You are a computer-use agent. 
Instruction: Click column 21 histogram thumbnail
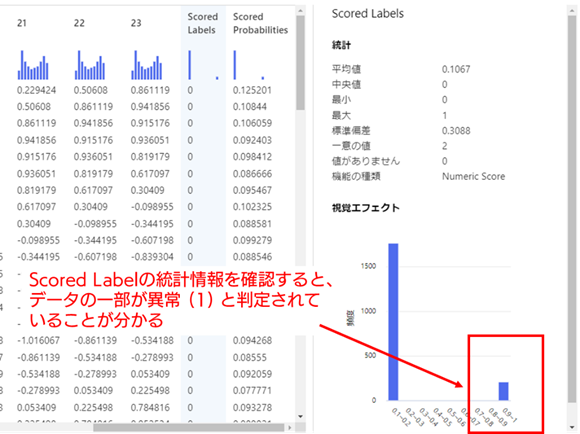[33, 65]
